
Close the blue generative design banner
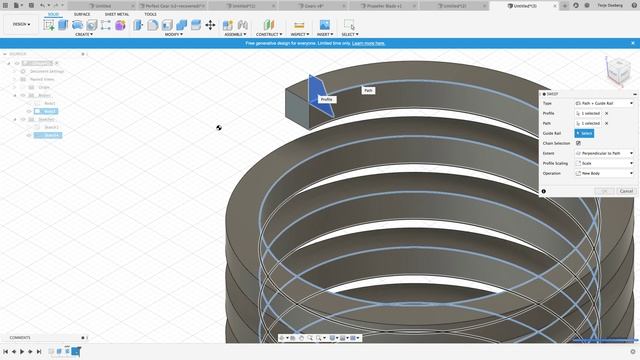(x=633, y=43)
